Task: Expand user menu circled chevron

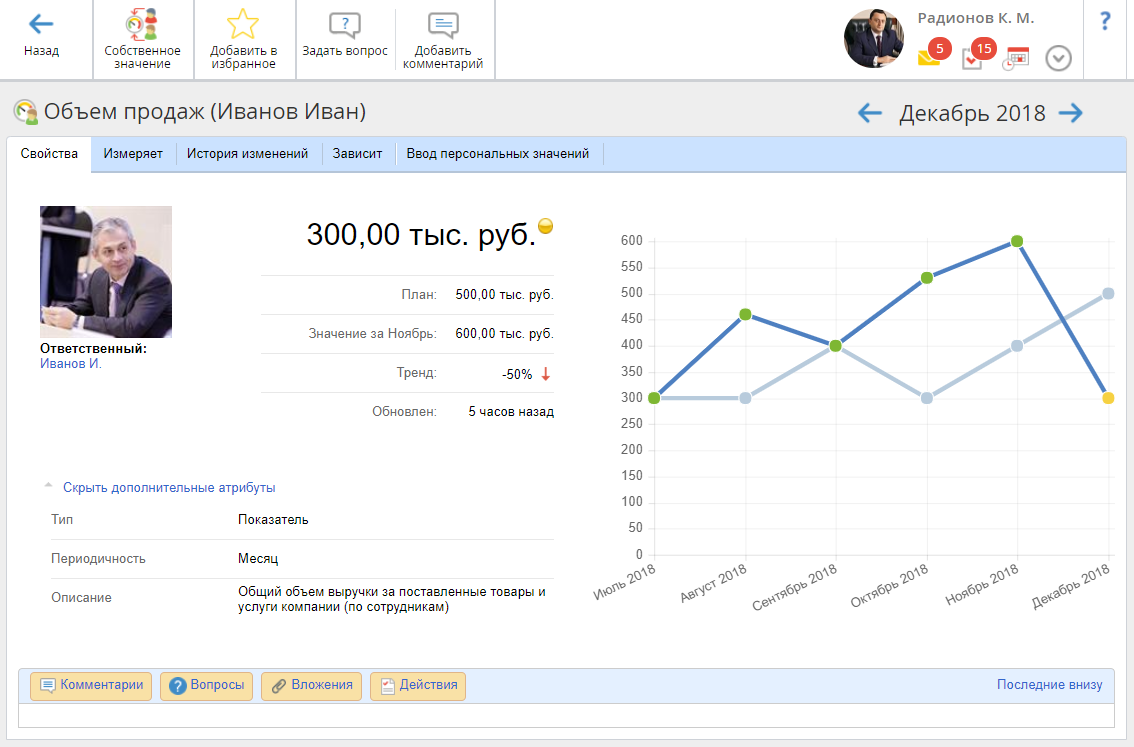Action: [x=1058, y=59]
